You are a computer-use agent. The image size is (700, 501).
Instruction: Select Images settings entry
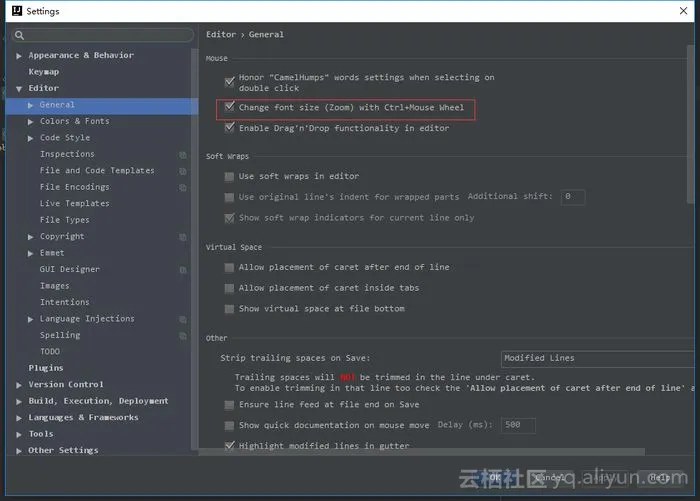(x=54, y=286)
